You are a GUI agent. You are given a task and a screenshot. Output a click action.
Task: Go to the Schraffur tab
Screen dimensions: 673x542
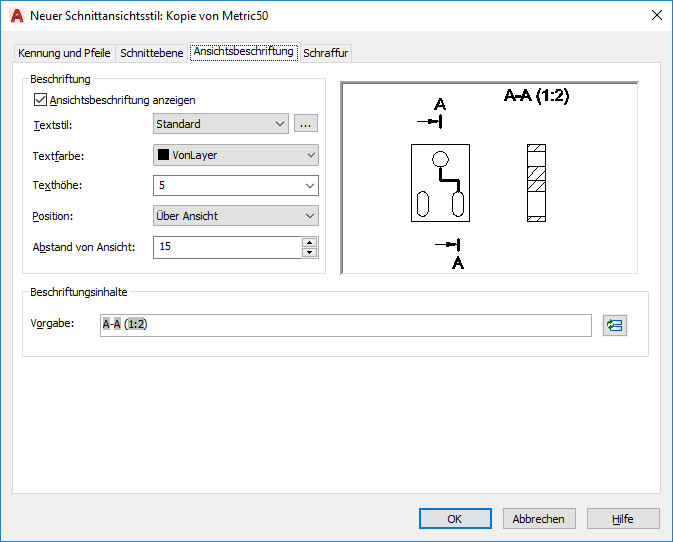tap(326, 53)
